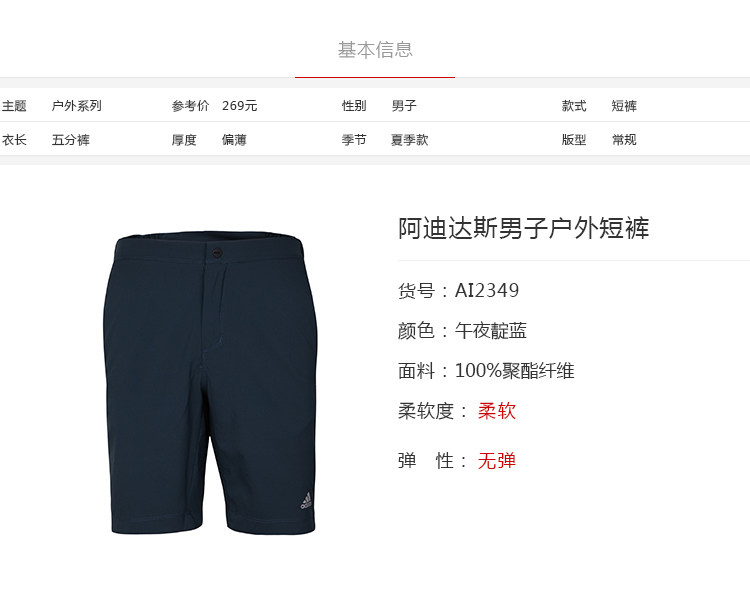Click the color value 午夜靛蓝
The image size is (750, 606).
pyautogui.click(x=491, y=331)
